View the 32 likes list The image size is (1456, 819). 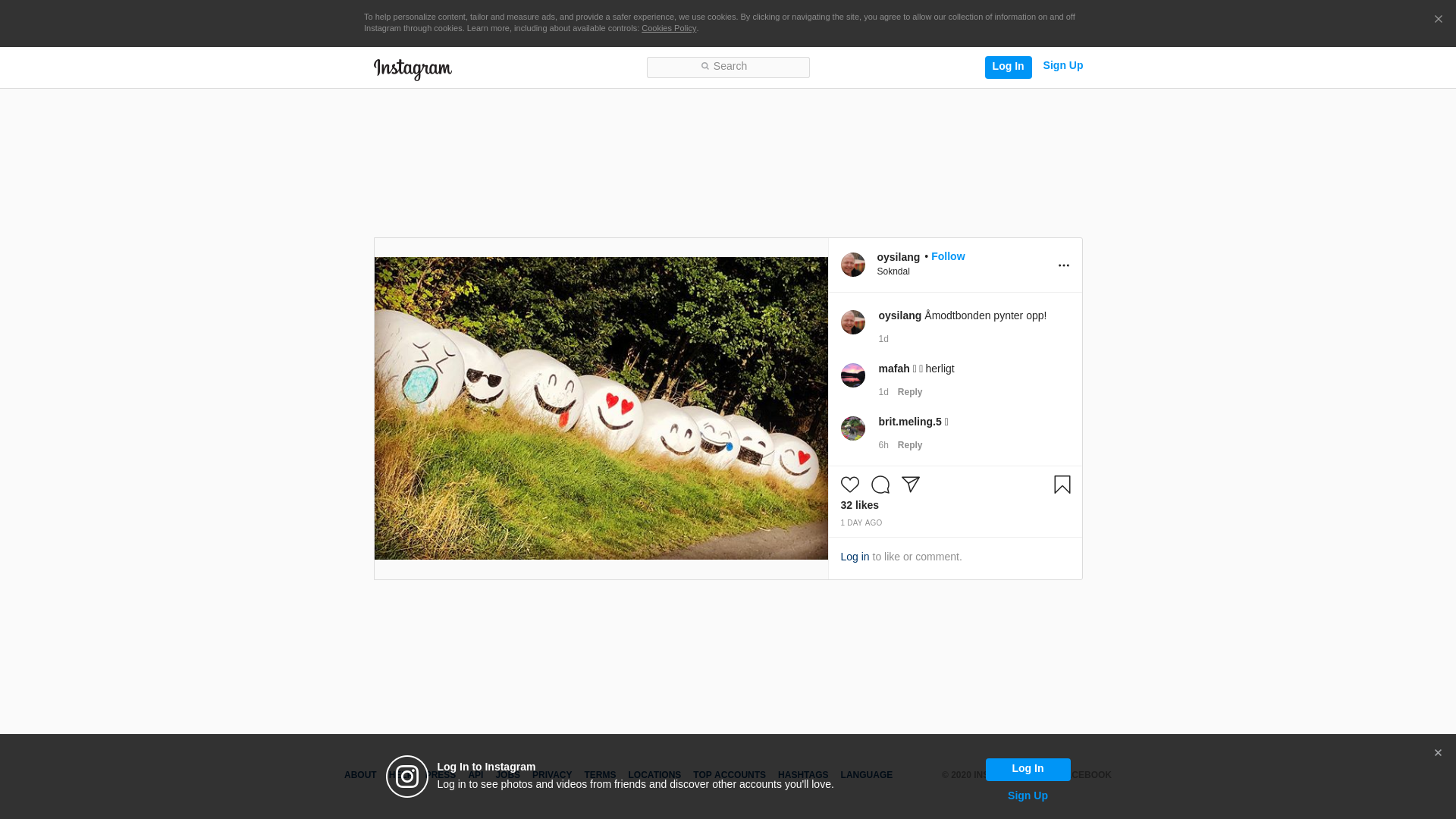pos(860,505)
